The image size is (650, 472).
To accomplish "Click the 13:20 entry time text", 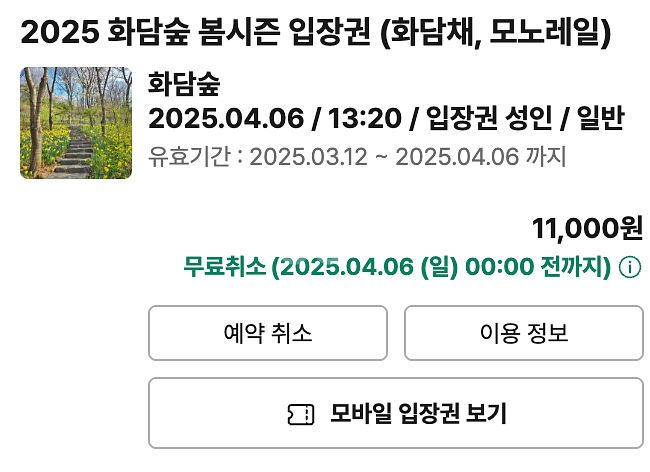I will (365, 119).
